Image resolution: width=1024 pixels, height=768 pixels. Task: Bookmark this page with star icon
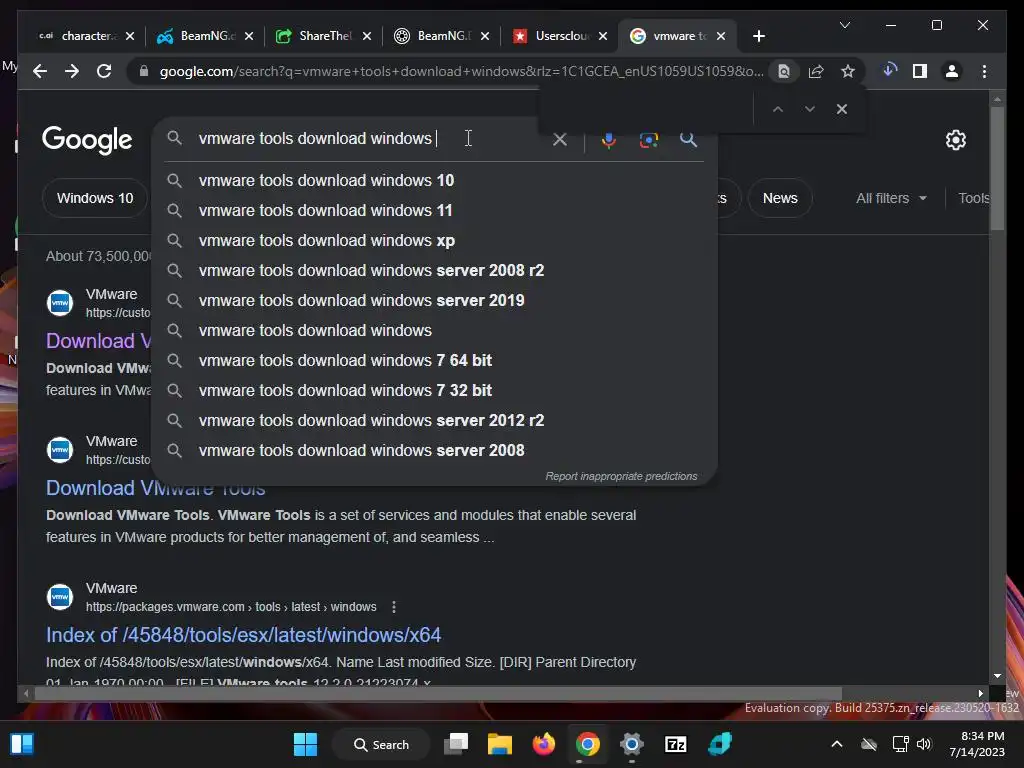pos(848,71)
